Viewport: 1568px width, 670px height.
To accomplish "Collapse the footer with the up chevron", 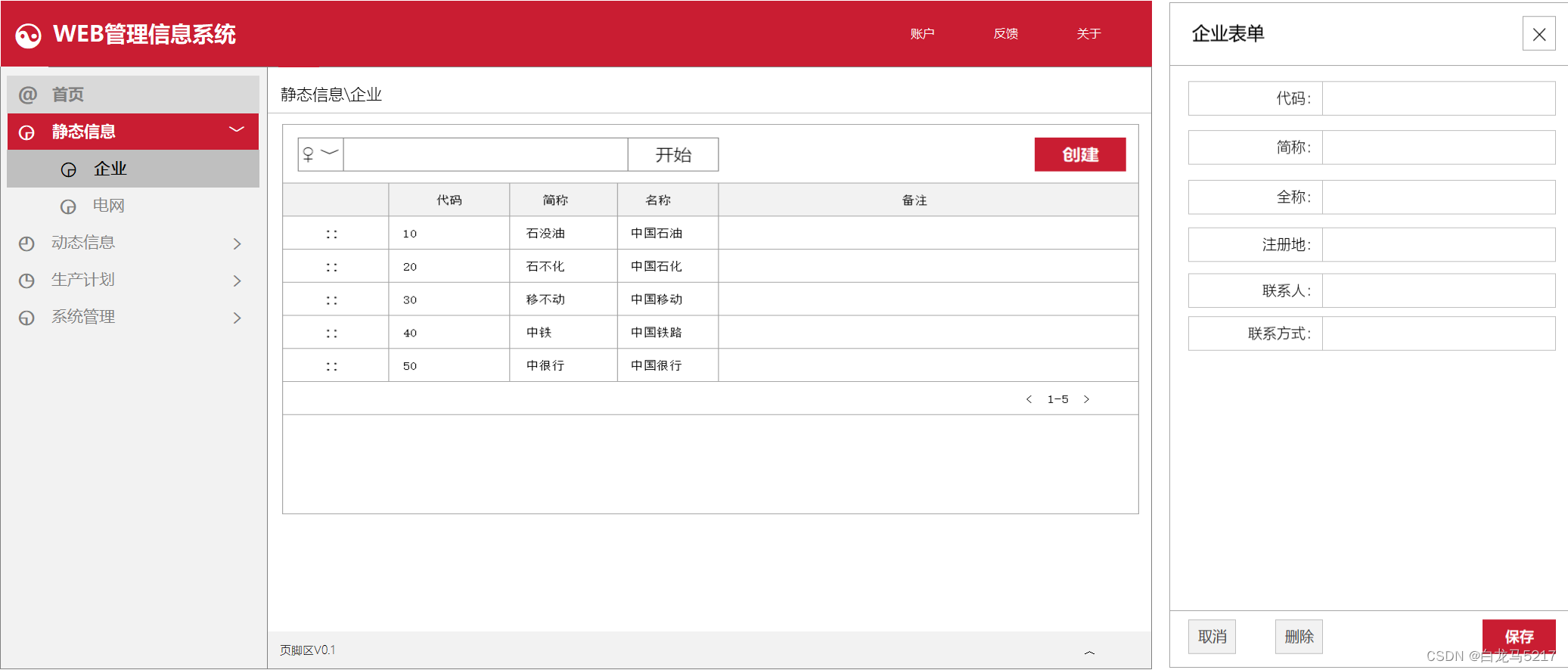I will point(1089,652).
